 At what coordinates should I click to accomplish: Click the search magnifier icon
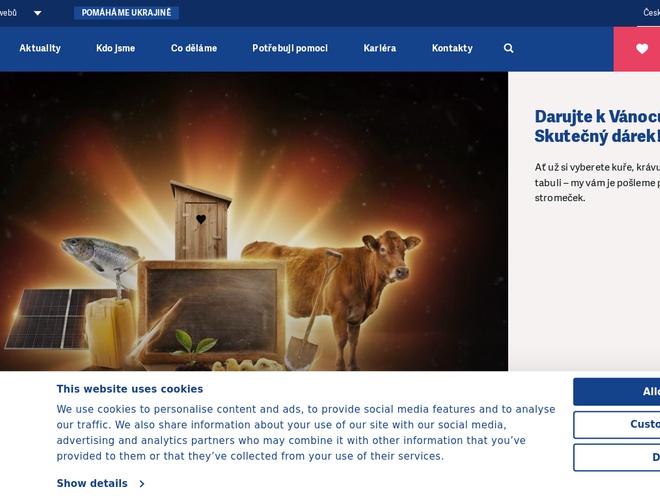508,48
